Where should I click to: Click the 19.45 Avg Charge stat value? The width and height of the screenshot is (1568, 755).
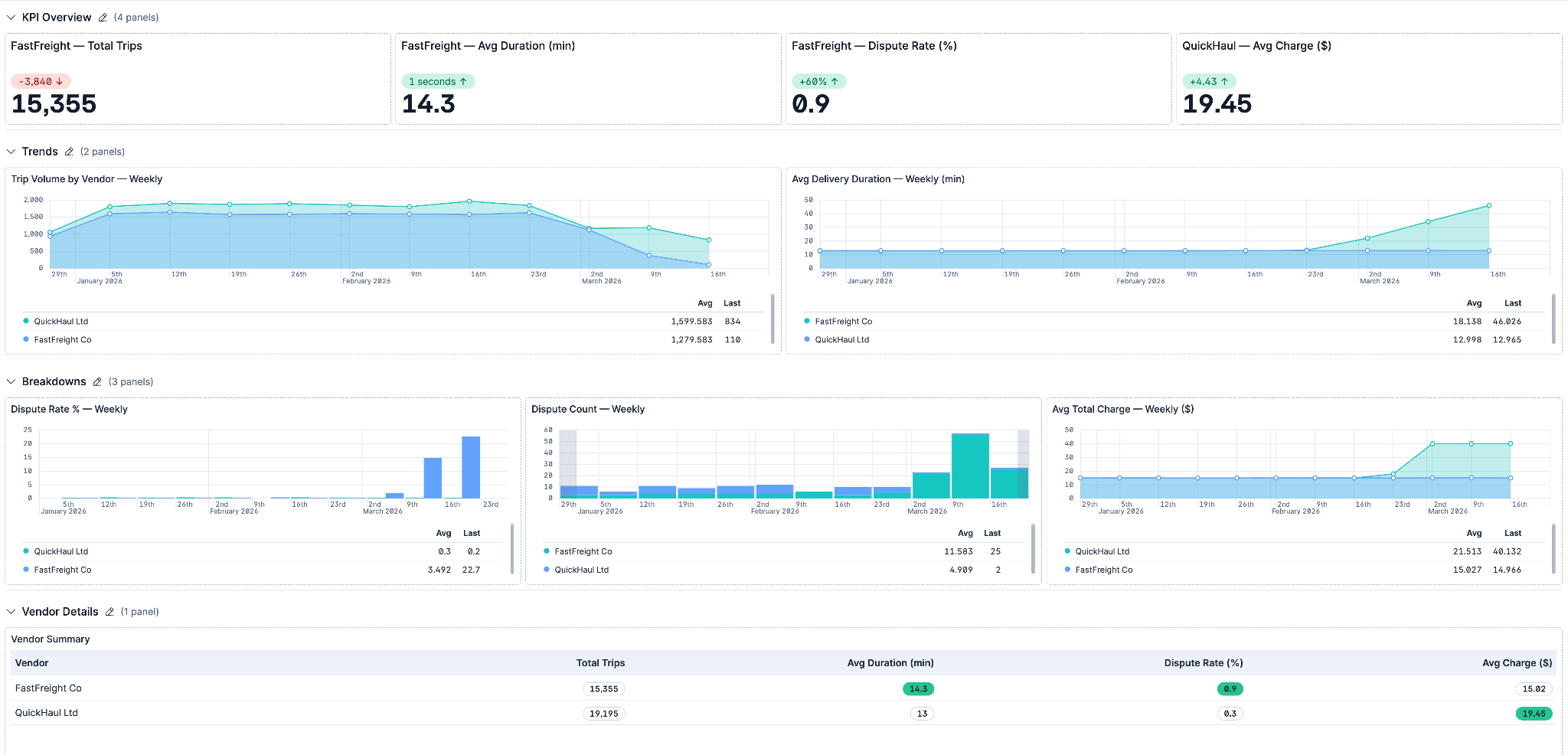(1217, 104)
